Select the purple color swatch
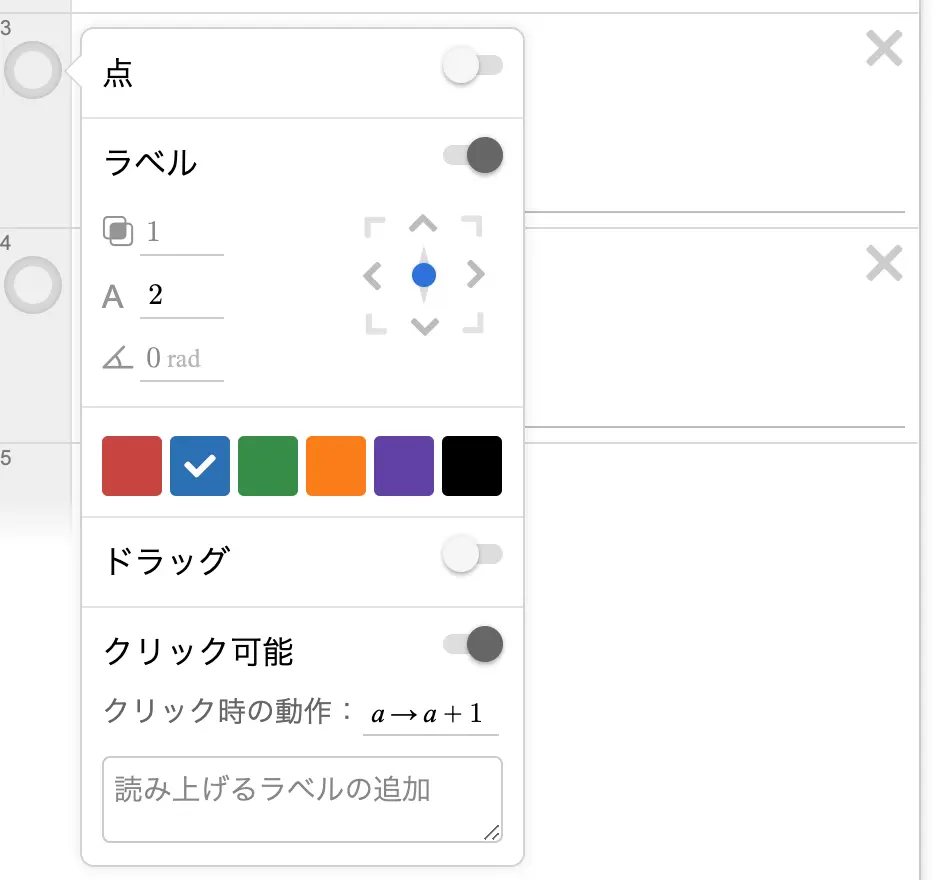940x880 pixels. (x=404, y=466)
